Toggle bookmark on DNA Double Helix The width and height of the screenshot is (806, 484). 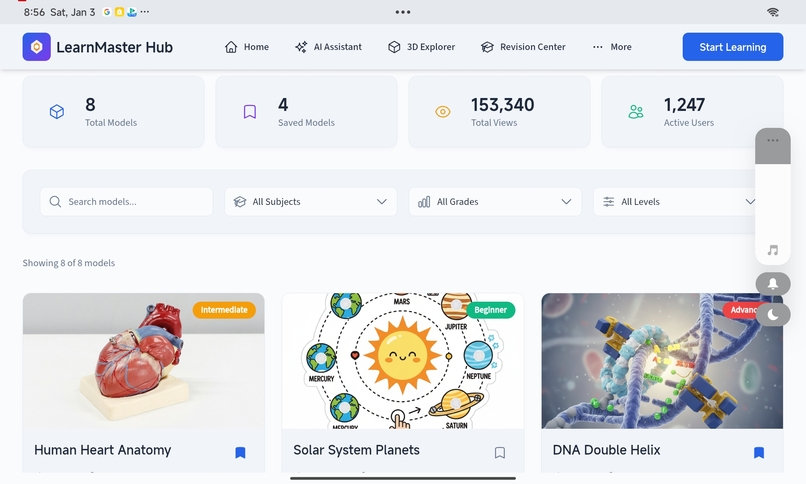pyautogui.click(x=759, y=452)
